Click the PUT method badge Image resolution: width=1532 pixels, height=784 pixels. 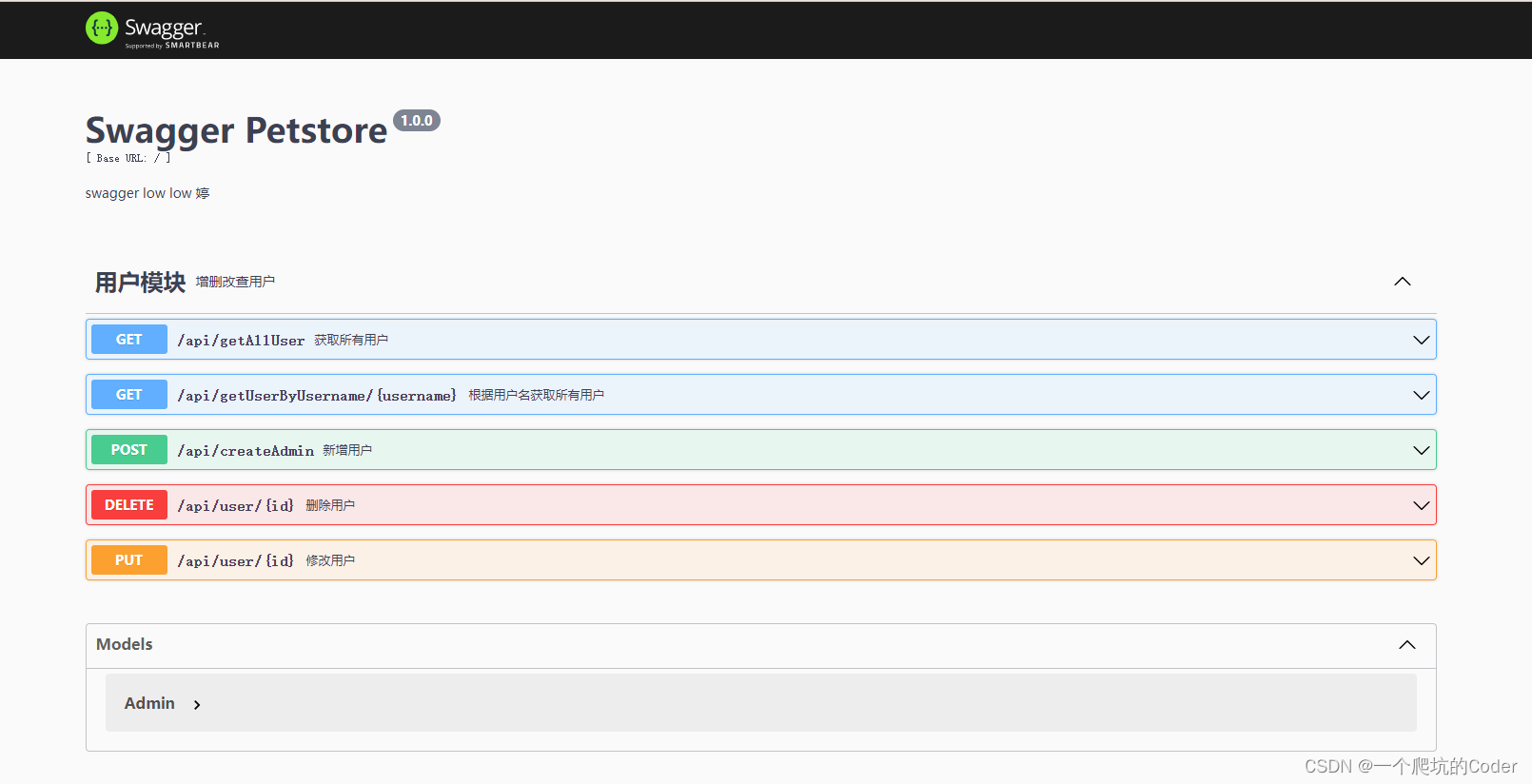pyautogui.click(x=129, y=560)
